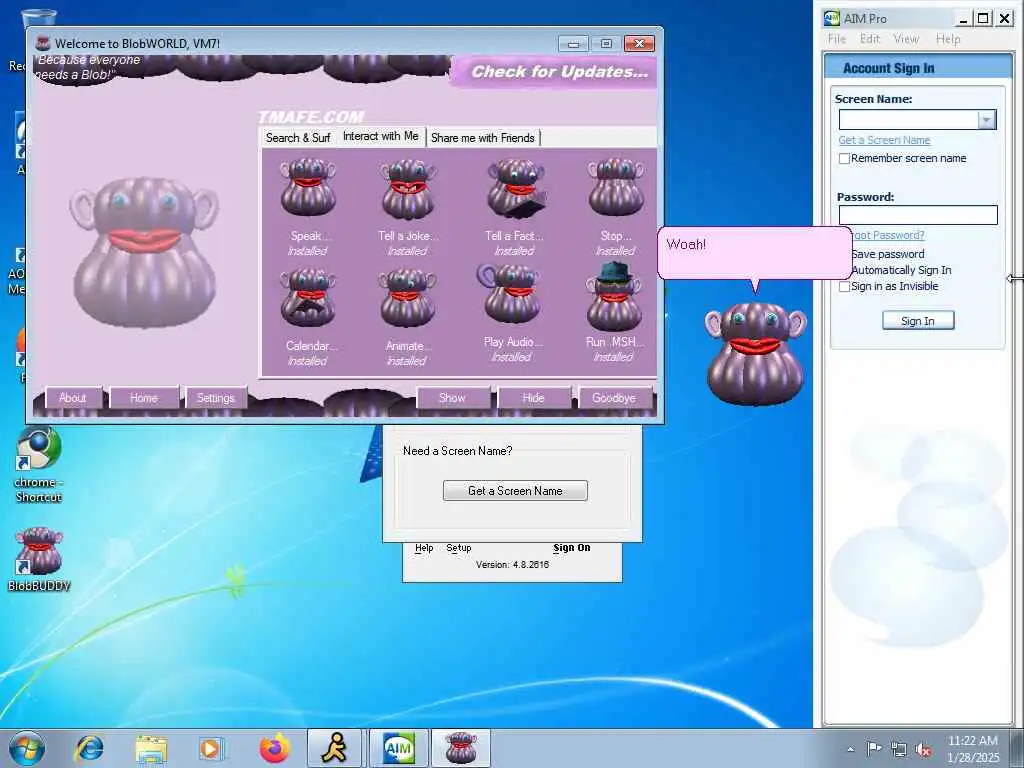The height and width of the screenshot is (768, 1024).
Task: Expand the Screen Name dropdown arrow
Action: click(986, 120)
